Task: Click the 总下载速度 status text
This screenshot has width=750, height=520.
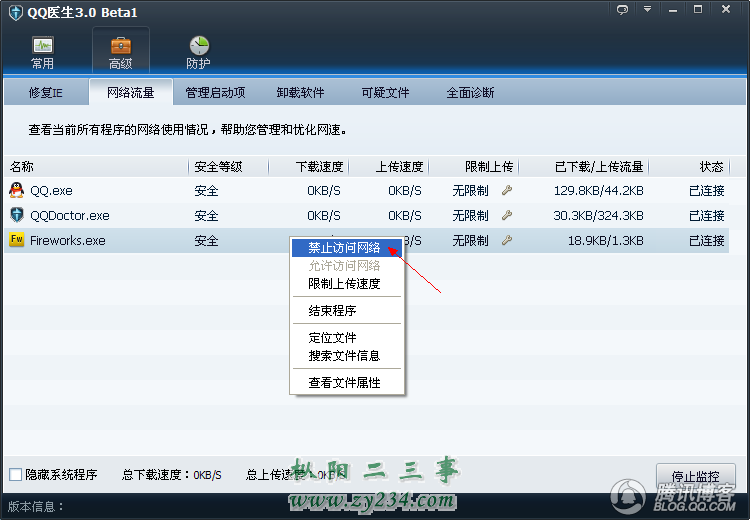Action: 172,475
